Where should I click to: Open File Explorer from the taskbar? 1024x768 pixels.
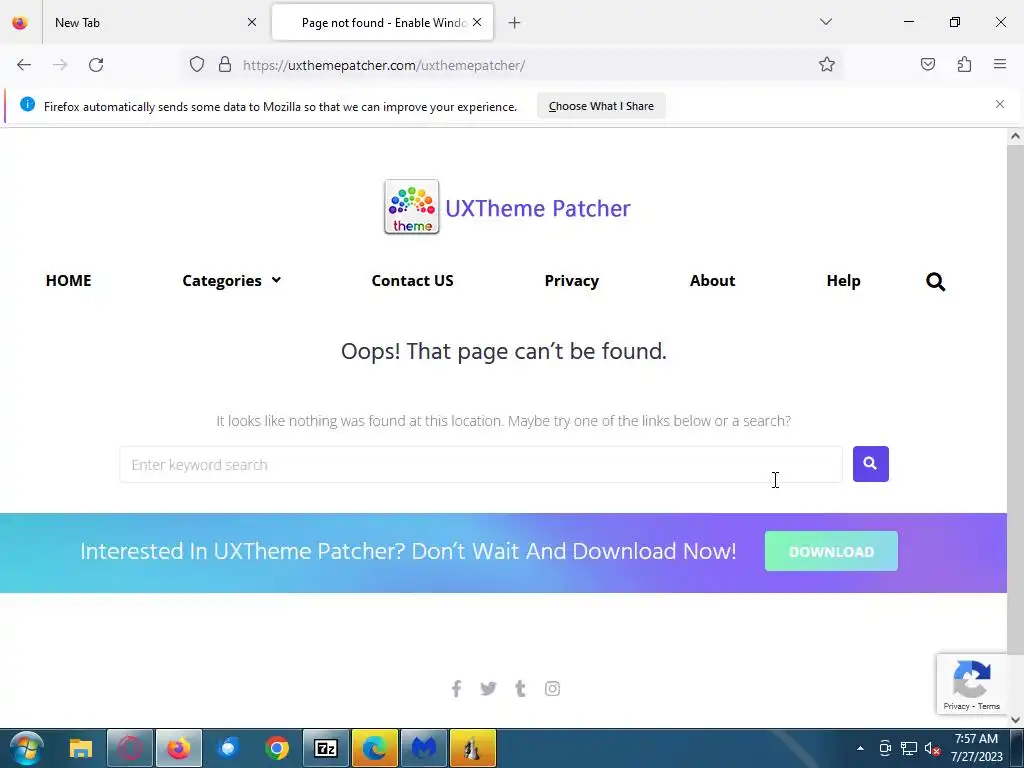pyautogui.click(x=81, y=748)
